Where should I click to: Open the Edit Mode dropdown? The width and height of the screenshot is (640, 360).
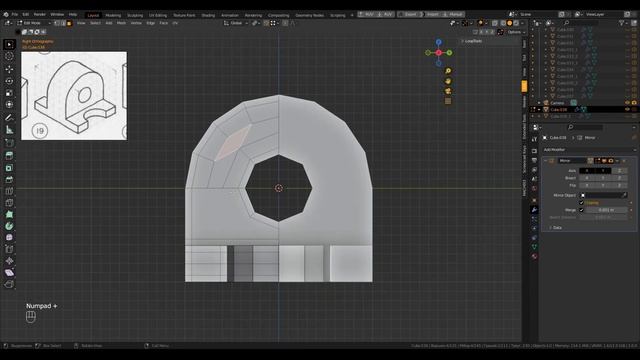pyautogui.click(x=34, y=23)
